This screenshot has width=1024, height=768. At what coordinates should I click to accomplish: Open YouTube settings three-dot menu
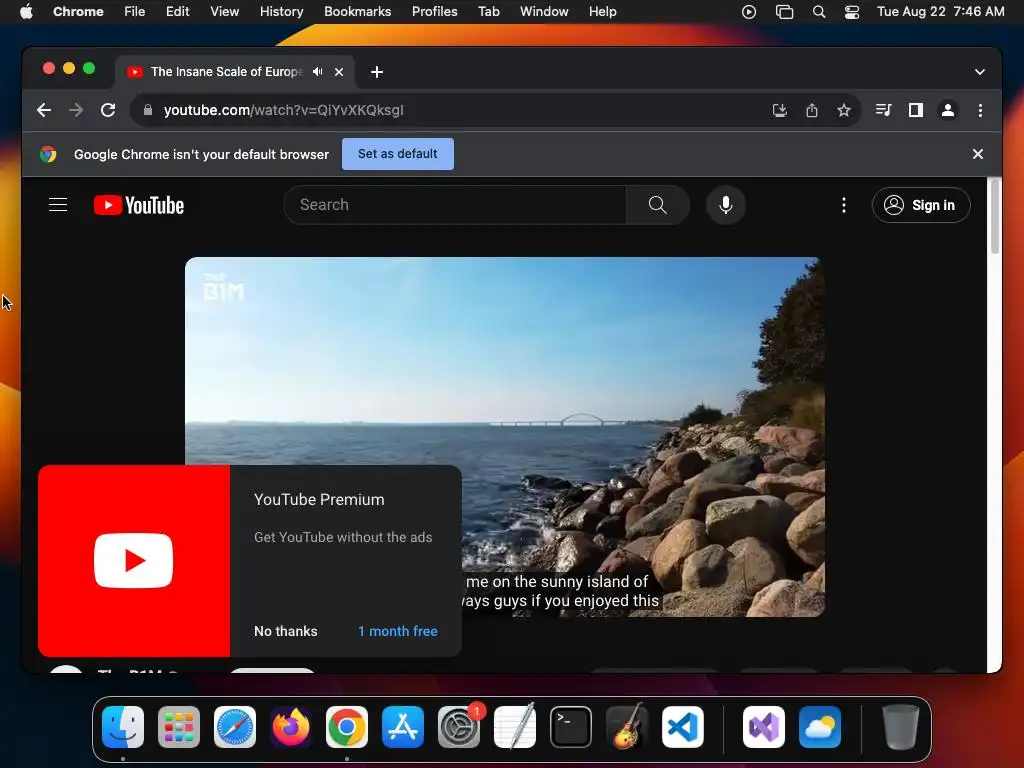pyautogui.click(x=844, y=205)
